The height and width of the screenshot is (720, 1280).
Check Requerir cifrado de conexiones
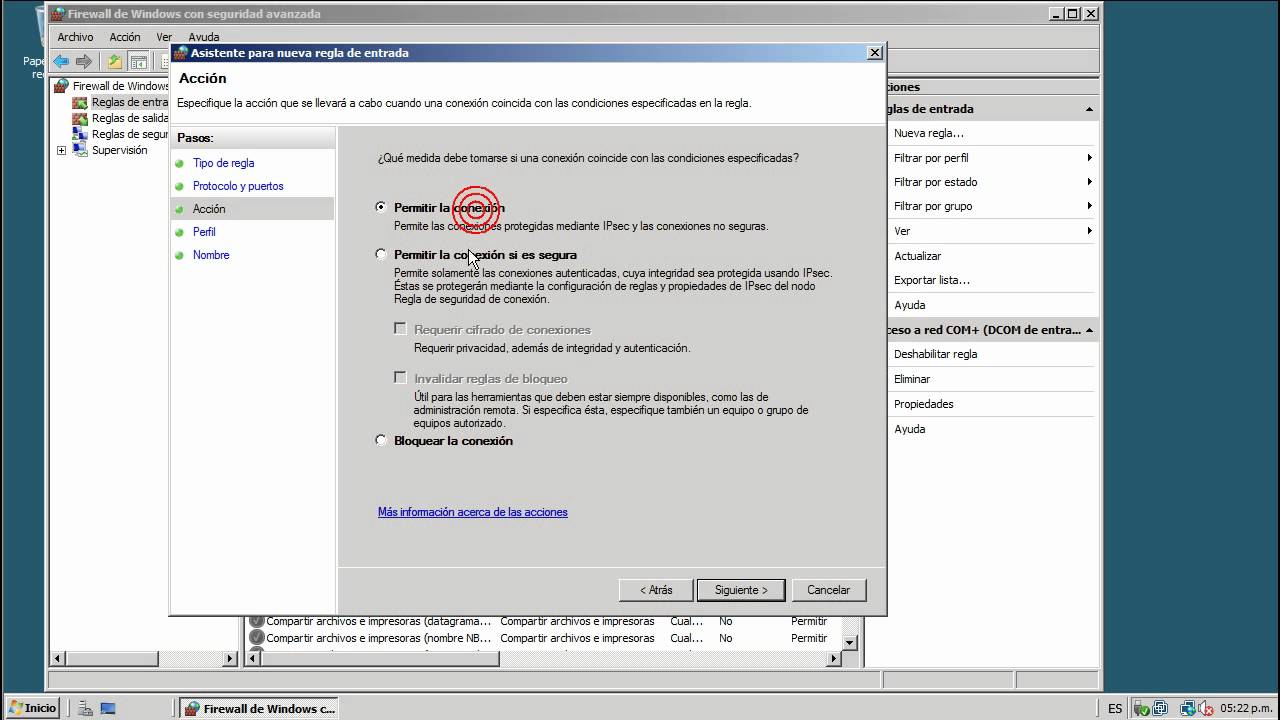pos(400,328)
